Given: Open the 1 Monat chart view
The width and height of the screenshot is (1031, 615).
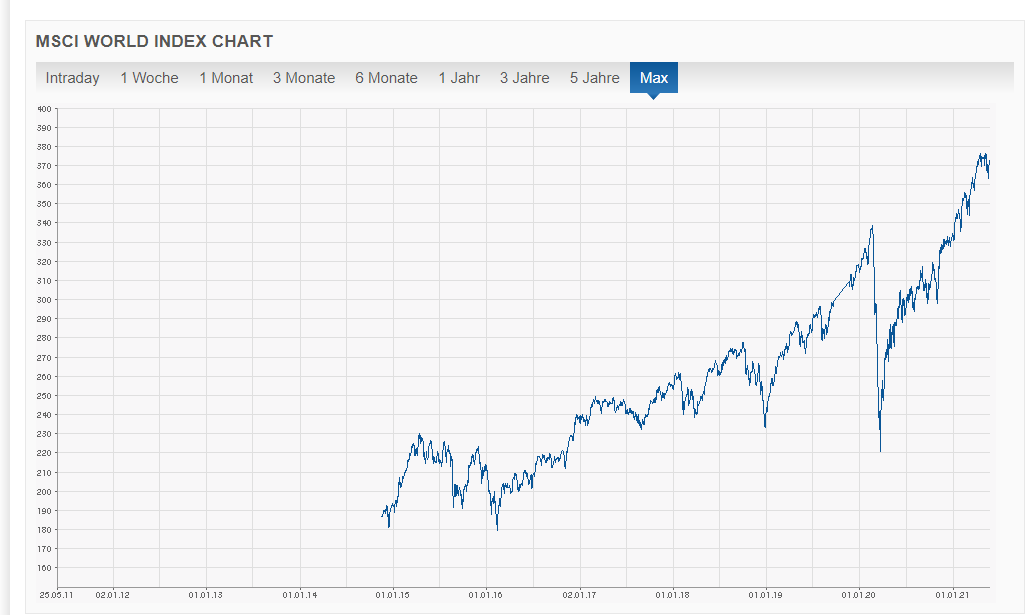Looking at the screenshot, I should [226, 78].
